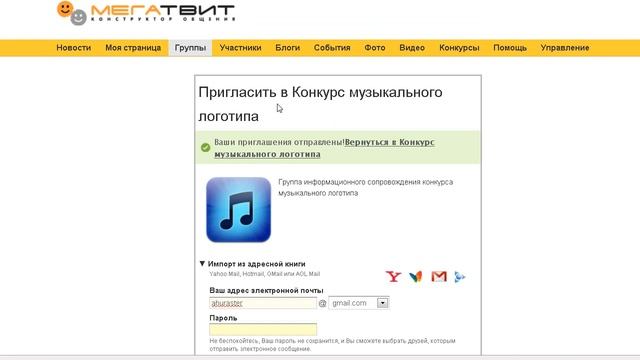Choose the AOL Mail icon
Screen dimensions: 640x360
[x=460, y=277]
